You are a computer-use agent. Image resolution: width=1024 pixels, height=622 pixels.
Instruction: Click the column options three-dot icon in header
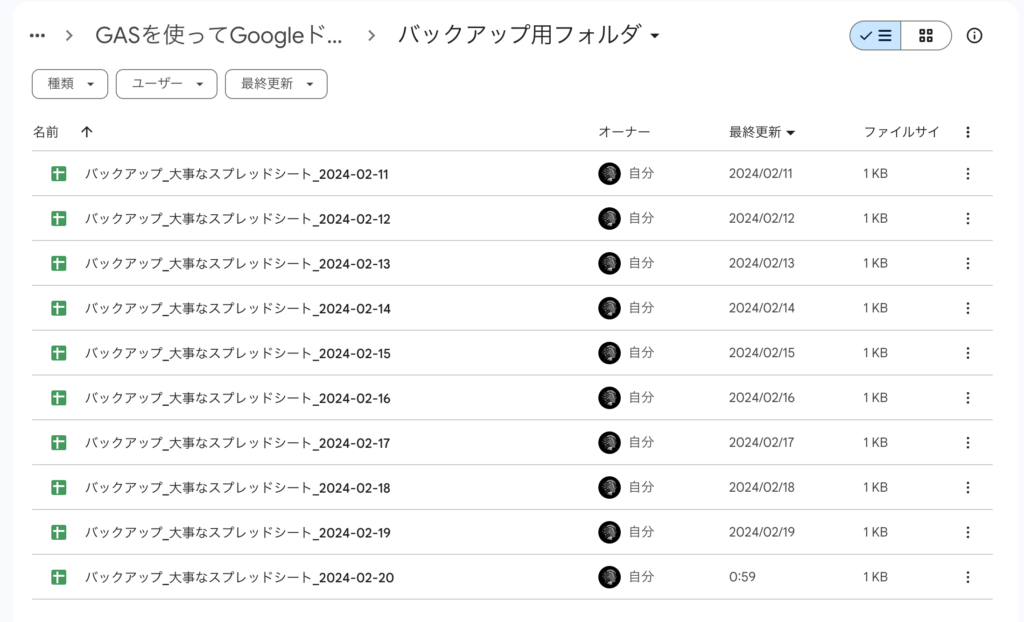[967, 132]
